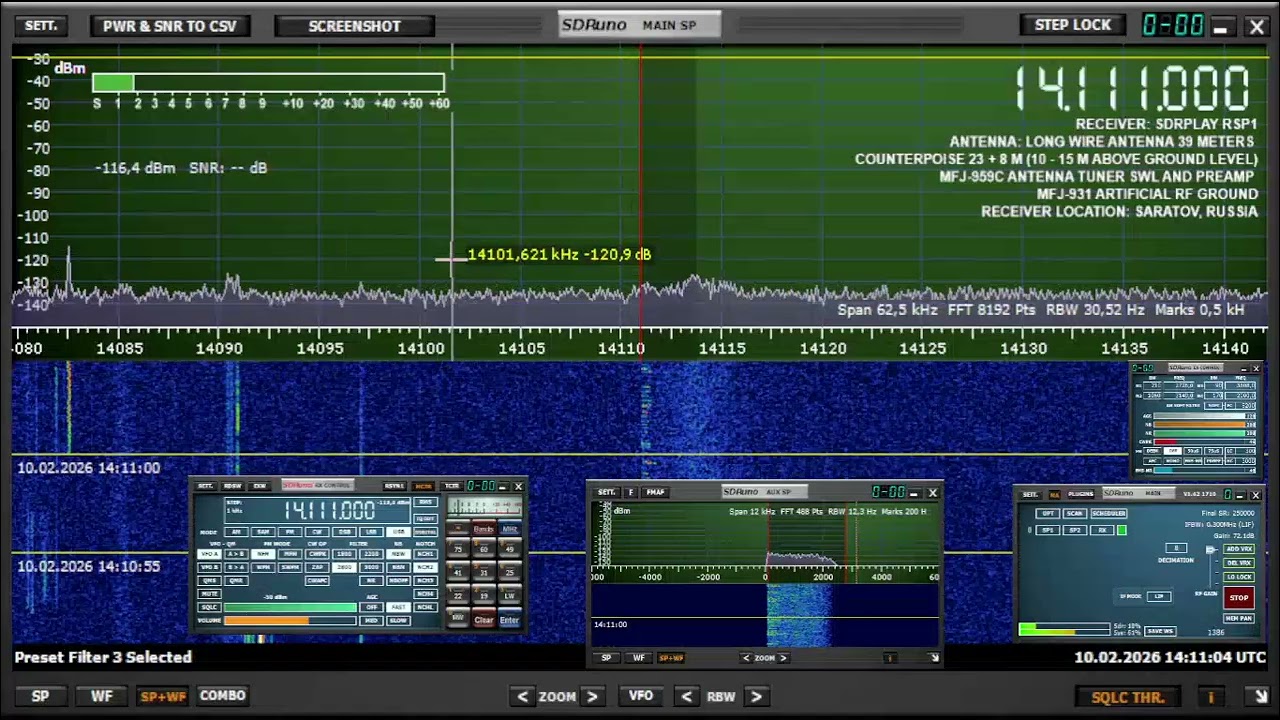Switch AUX SP to WF view
The height and width of the screenshot is (720, 1280).
coord(639,658)
